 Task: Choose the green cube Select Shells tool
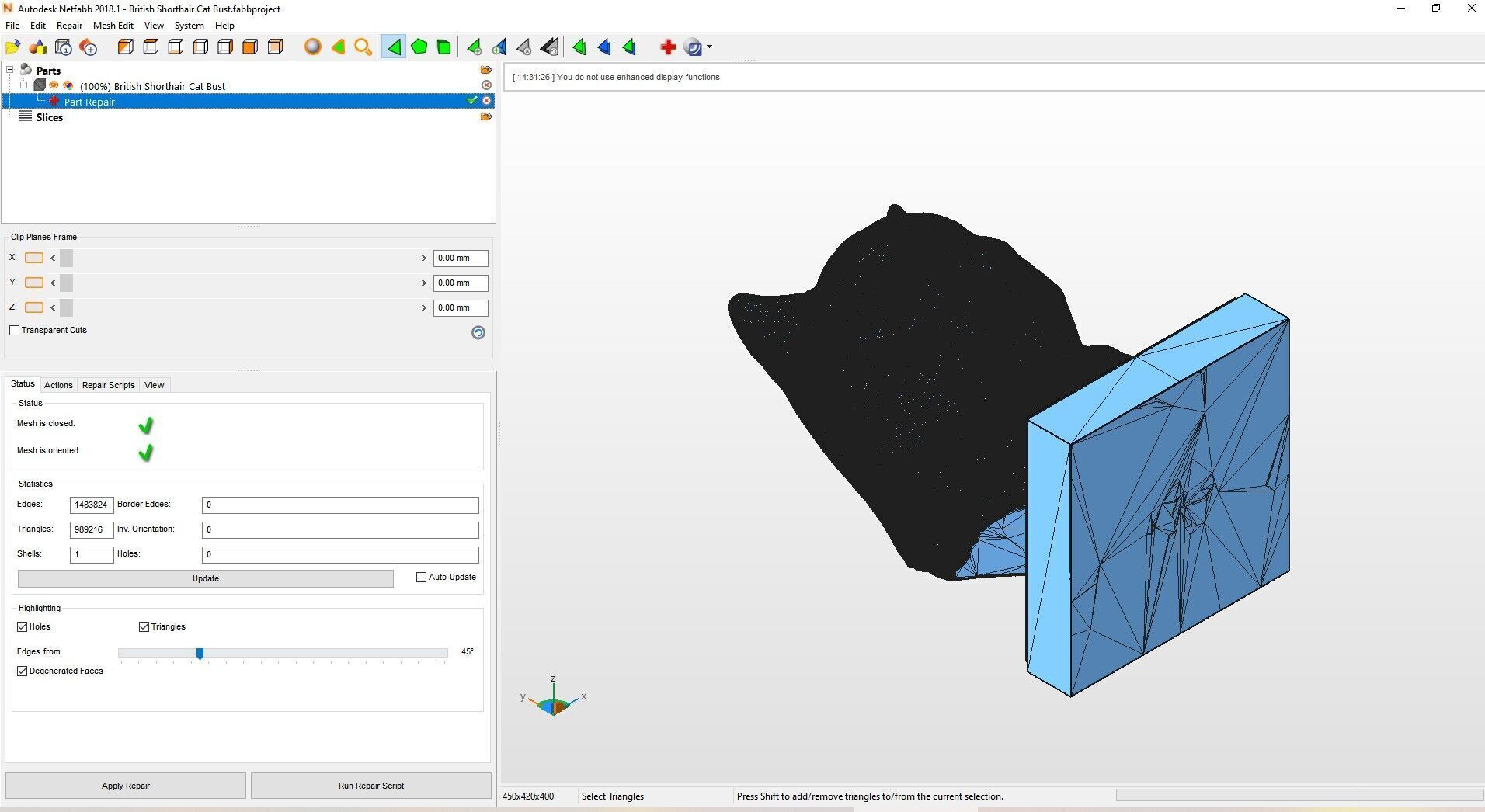click(443, 47)
